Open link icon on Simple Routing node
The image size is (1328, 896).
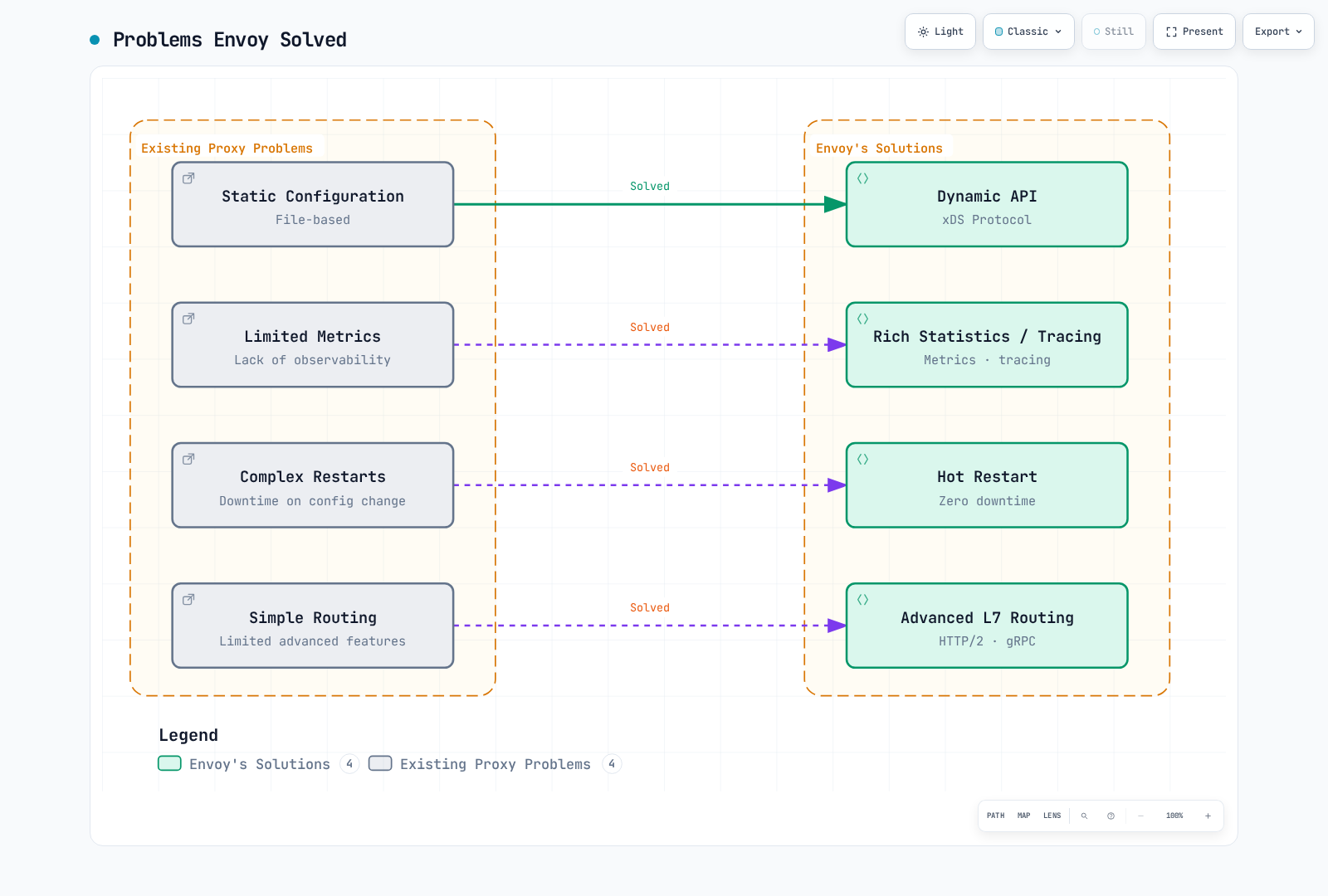click(x=188, y=599)
